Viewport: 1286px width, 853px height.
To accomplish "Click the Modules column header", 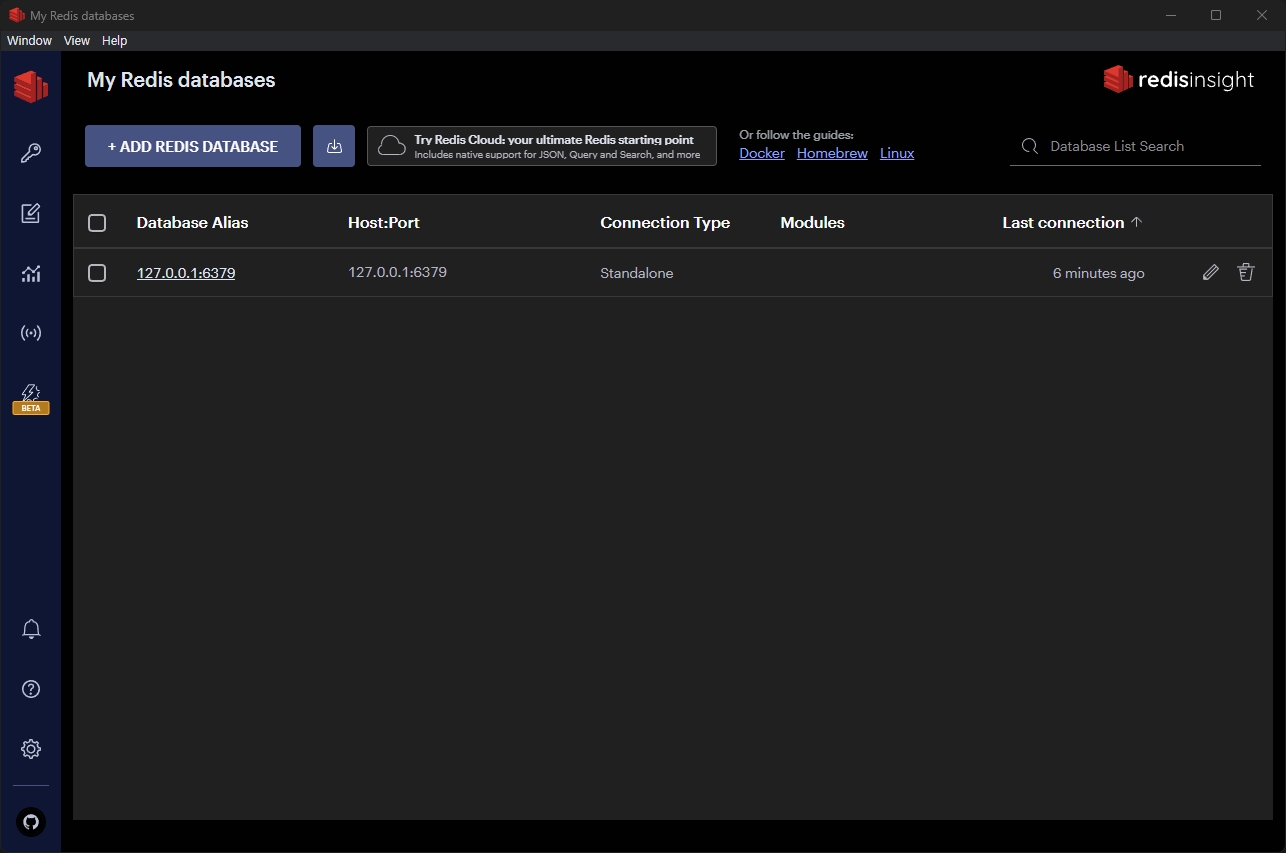I will pos(813,223).
